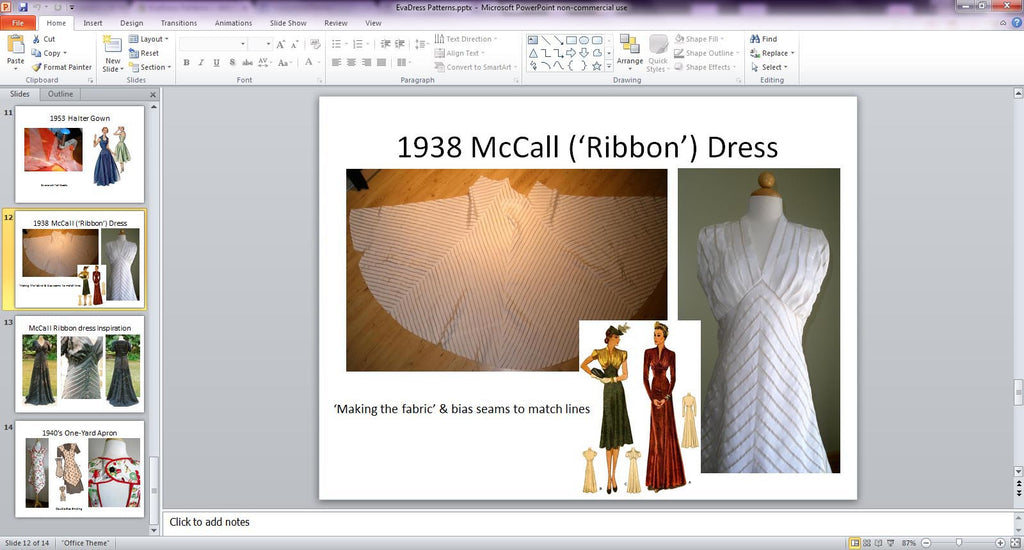The width and height of the screenshot is (1024, 550).
Task: Select the Format Painter tool
Action: click(62, 67)
